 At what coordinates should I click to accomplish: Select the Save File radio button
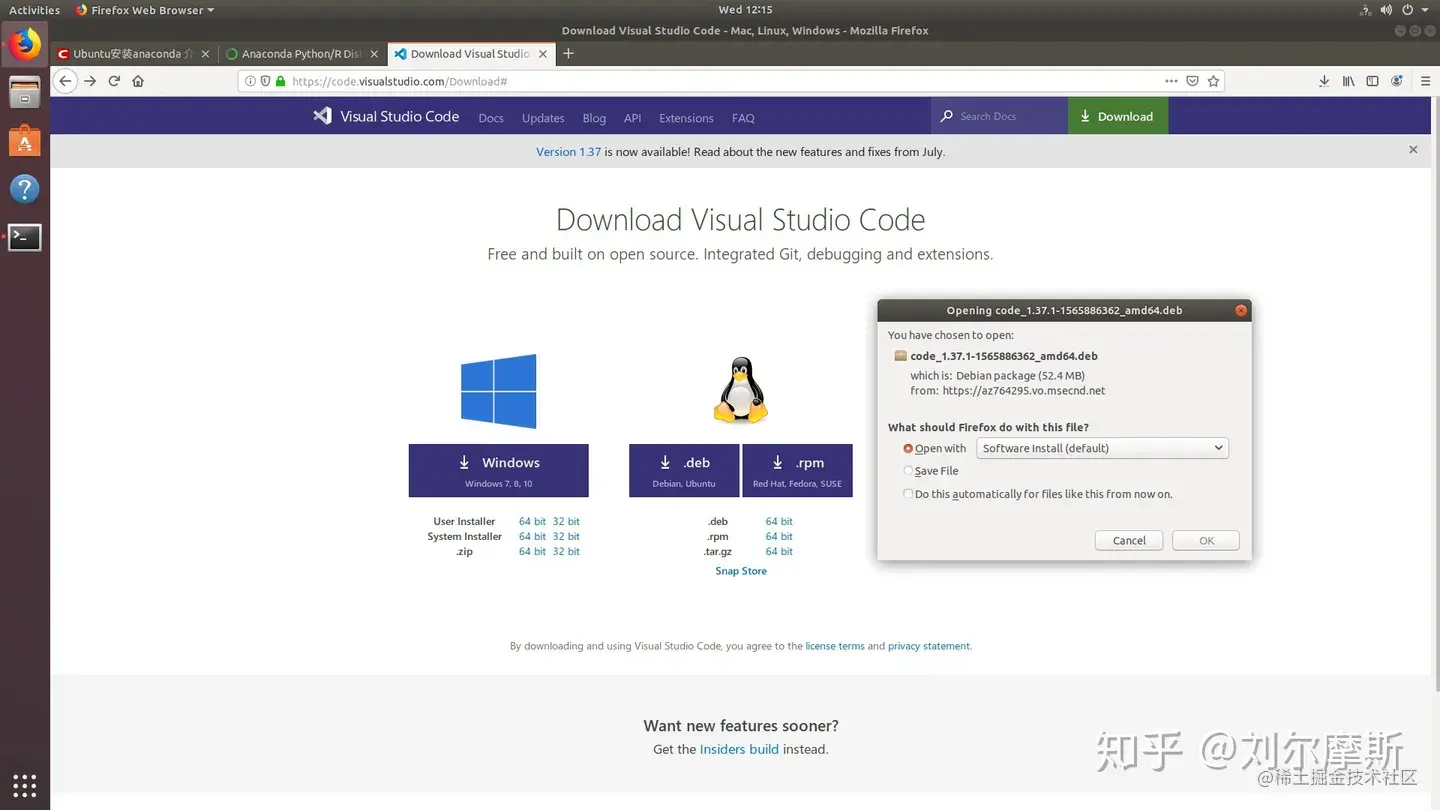coord(908,471)
